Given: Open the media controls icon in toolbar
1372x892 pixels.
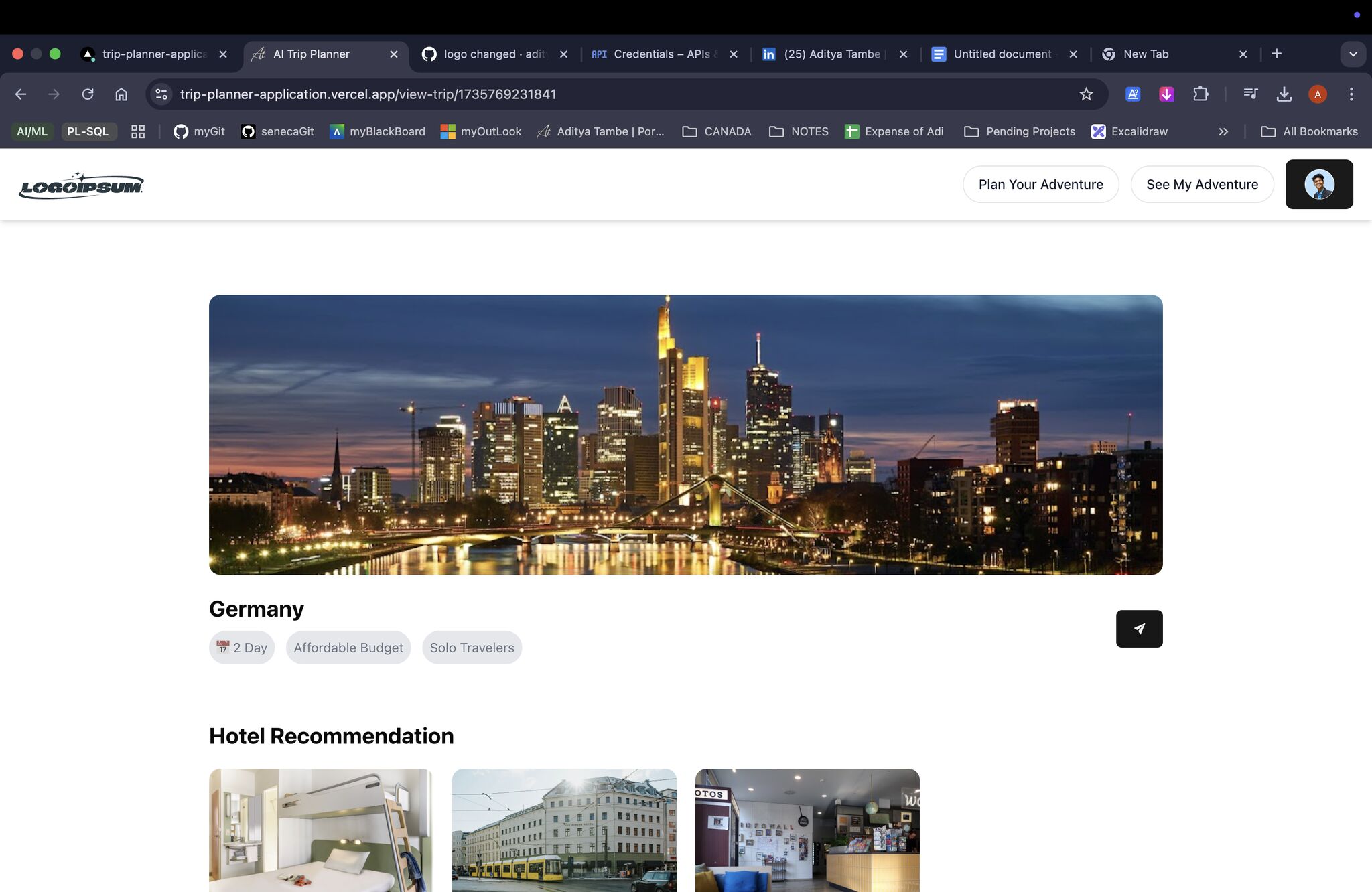Looking at the screenshot, I should 1250,94.
